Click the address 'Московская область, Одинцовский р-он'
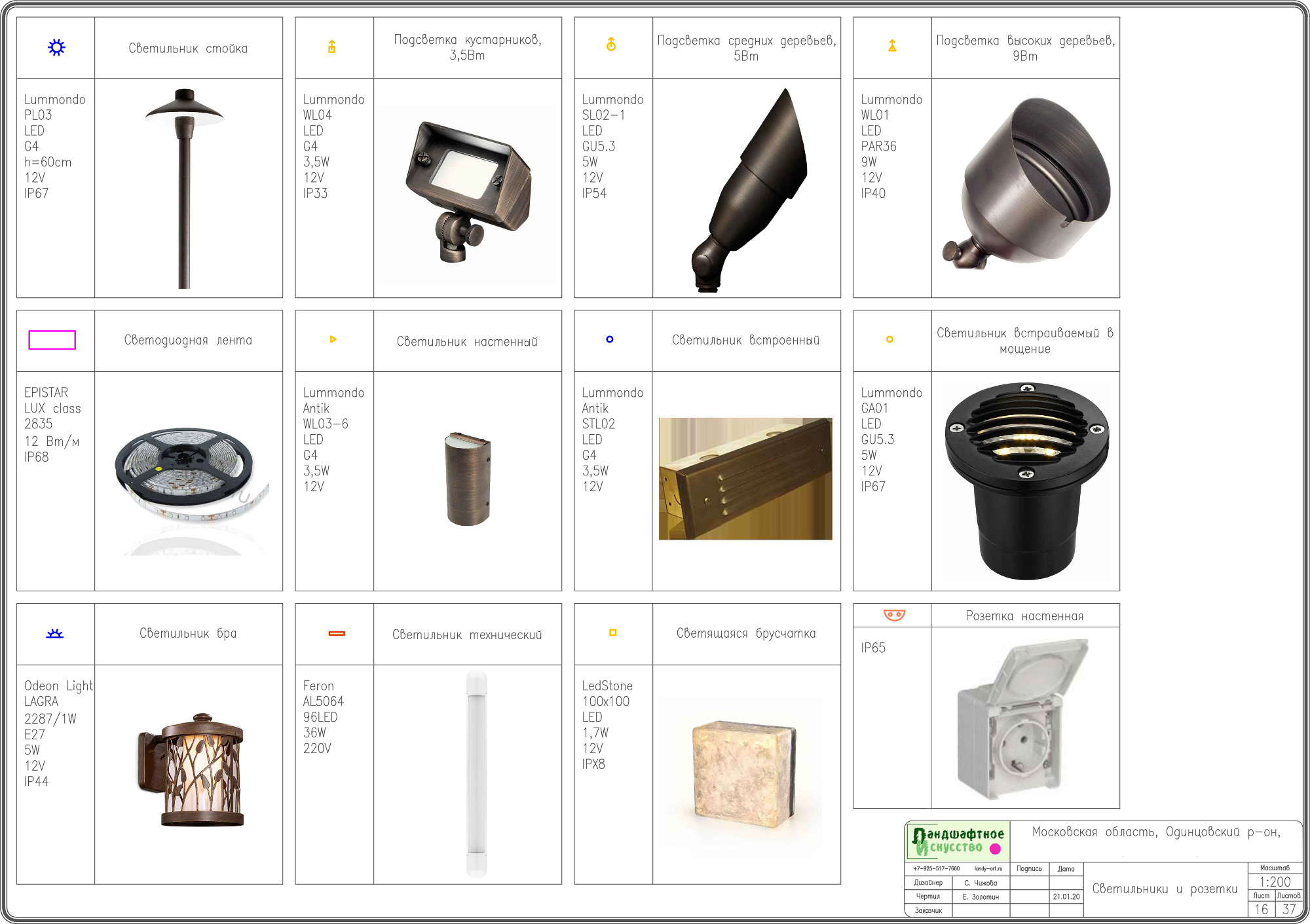Screen dimensions: 1310x924 click(x=1156, y=832)
